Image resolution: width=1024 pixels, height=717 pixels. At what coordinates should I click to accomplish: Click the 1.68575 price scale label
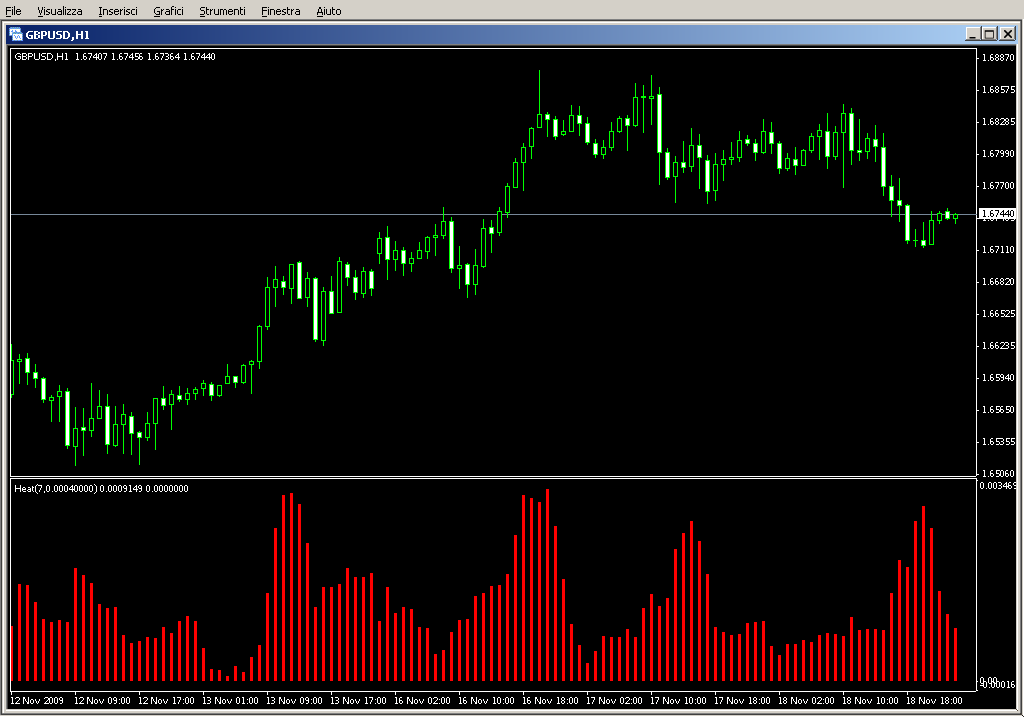pos(998,89)
